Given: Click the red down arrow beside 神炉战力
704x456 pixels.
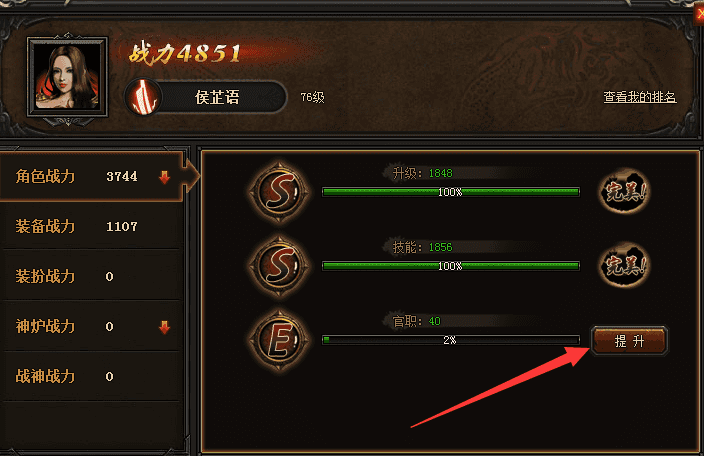Looking at the screenshot, I should pyautogui.click(x=164, y=328).
